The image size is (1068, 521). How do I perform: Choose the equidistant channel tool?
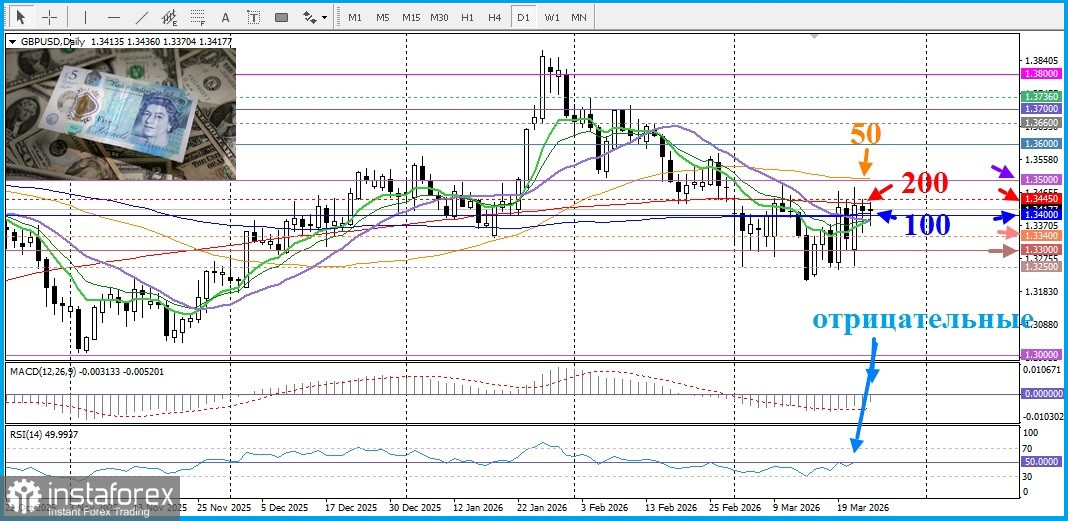(x=169, y=17)
